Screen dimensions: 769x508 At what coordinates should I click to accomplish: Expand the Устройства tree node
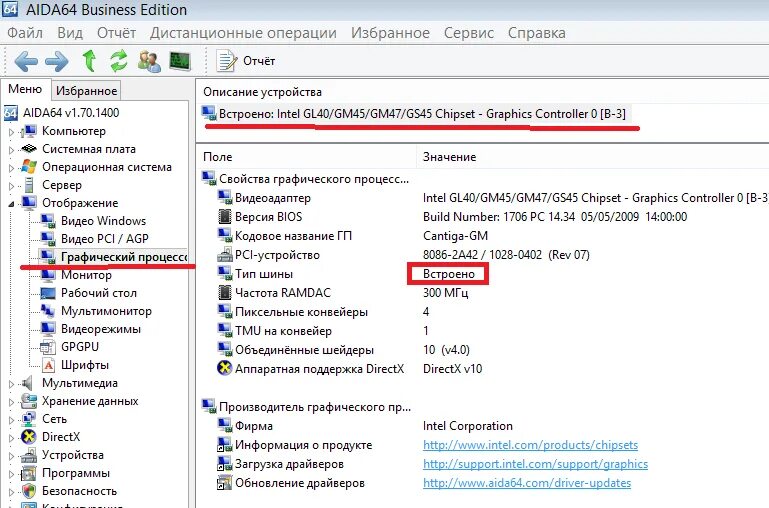[11, 456]
